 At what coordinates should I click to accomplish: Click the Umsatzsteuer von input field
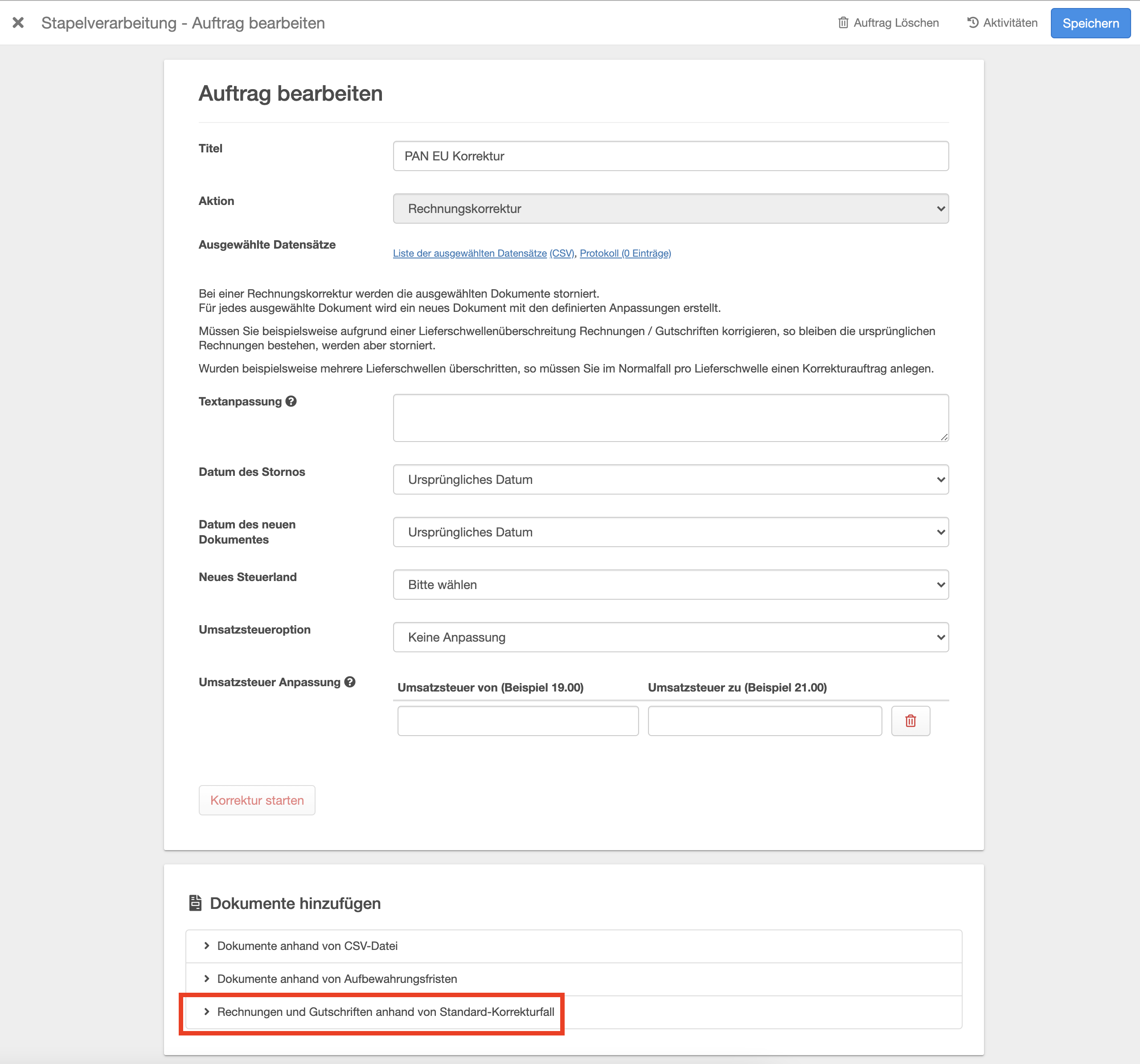pyautogui.click(x=518, y=720)
